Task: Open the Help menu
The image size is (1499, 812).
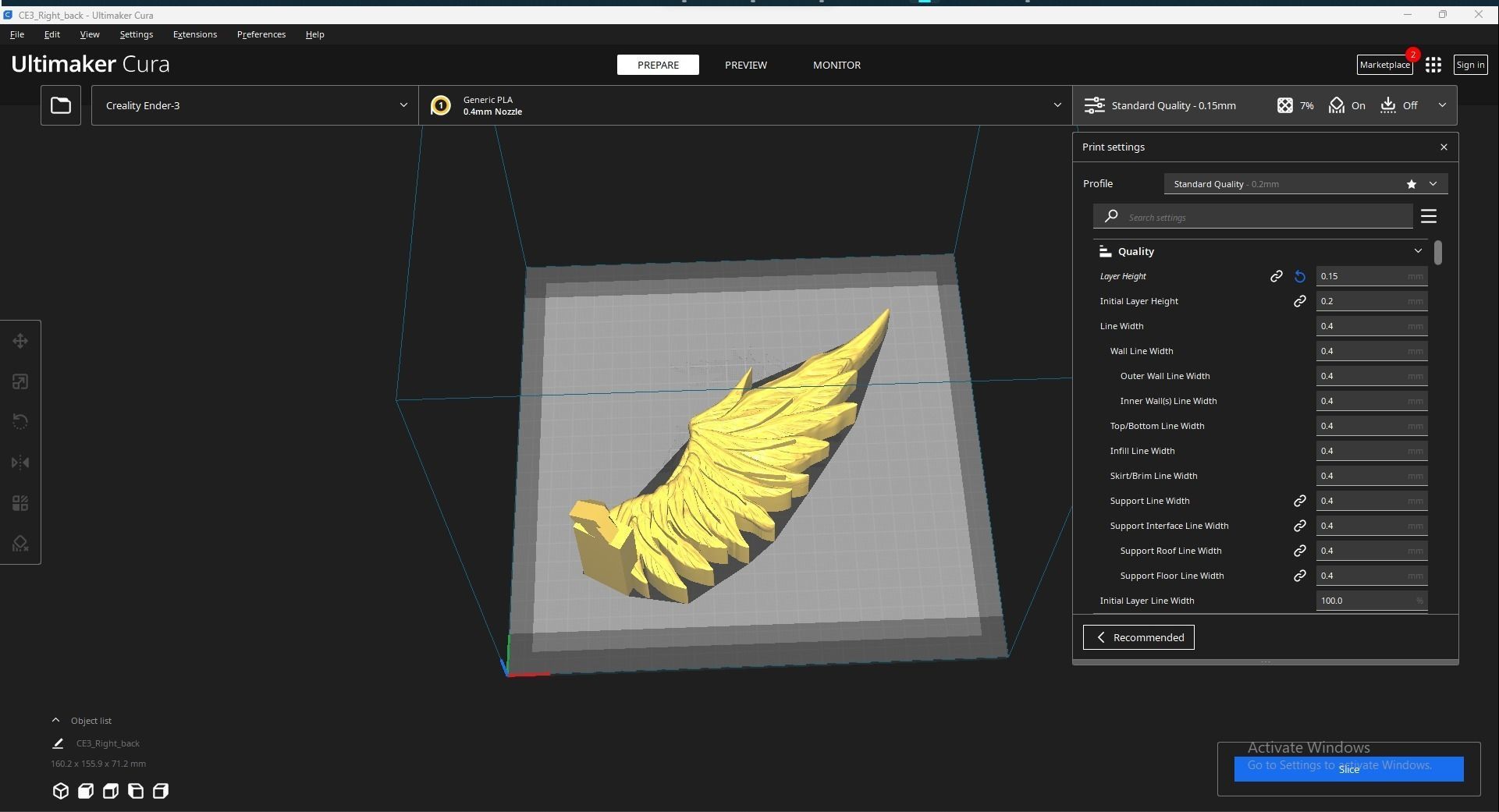Action: point(315,34)
